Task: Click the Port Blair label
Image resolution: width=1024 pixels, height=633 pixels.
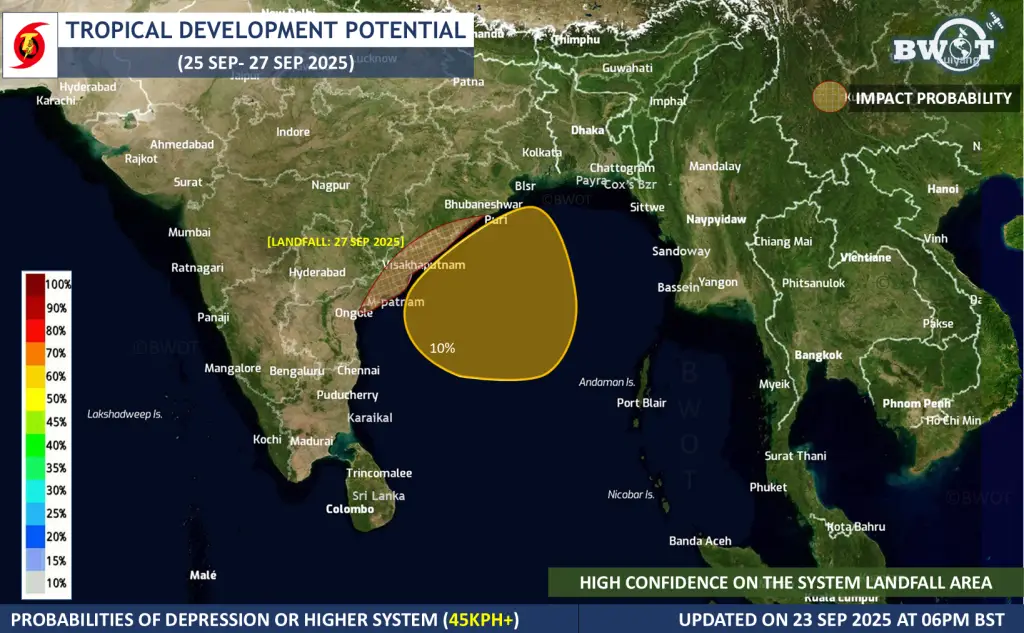Action: (641, 403)
